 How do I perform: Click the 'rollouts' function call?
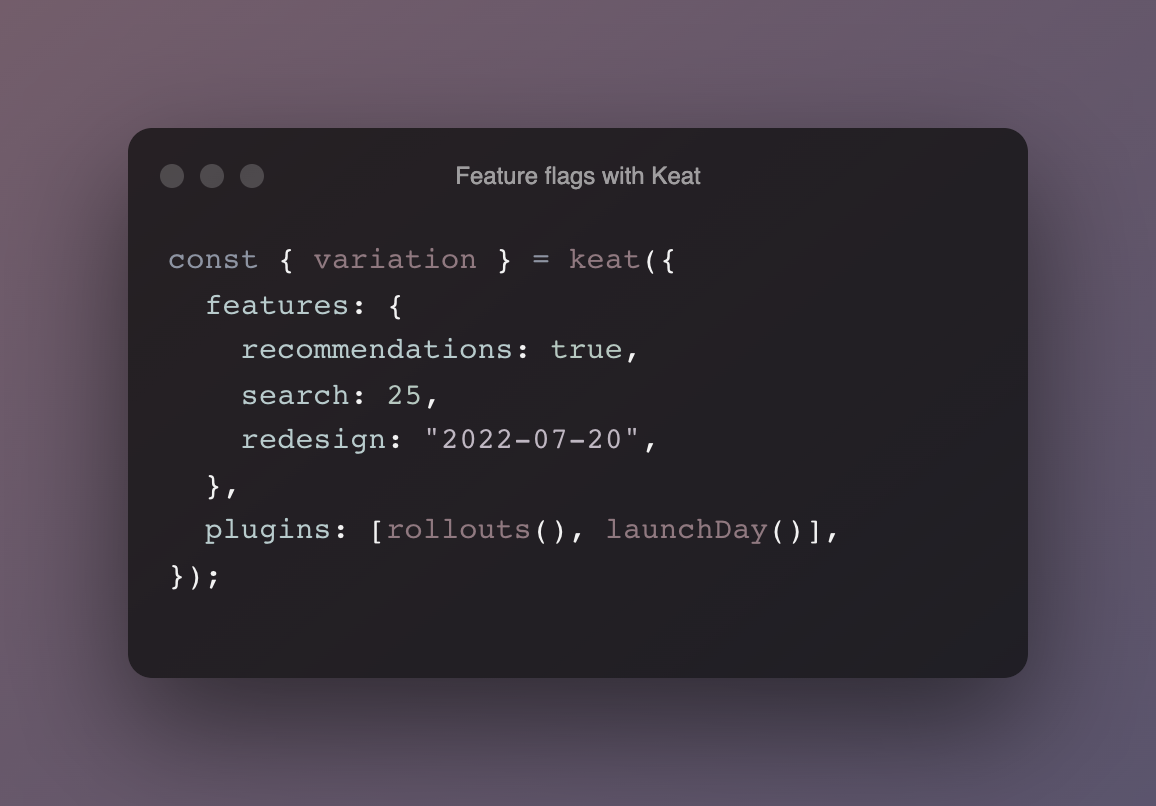459,530
